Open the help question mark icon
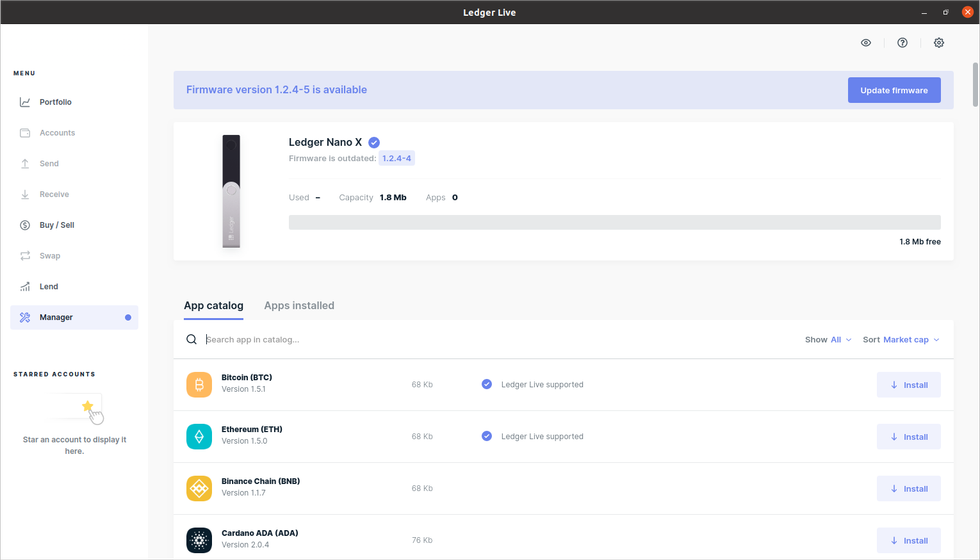 click(902, 43)
